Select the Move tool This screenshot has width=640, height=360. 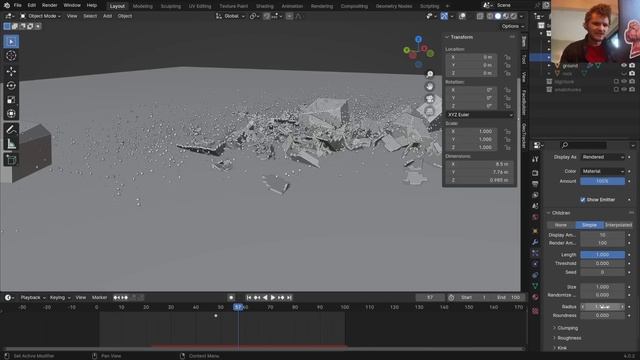tap(11, 71)
